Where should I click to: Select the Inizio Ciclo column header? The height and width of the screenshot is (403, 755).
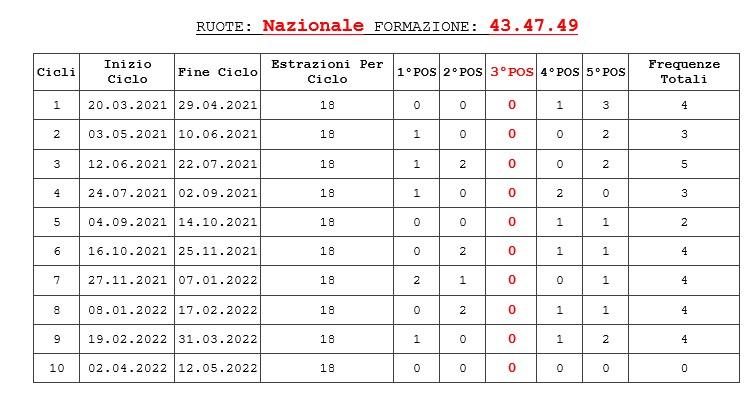click(127, 72)
